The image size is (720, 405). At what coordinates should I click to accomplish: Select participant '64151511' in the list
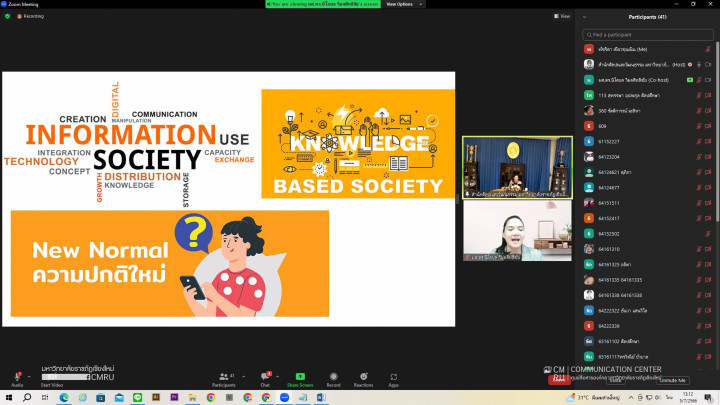pos(648,203)
